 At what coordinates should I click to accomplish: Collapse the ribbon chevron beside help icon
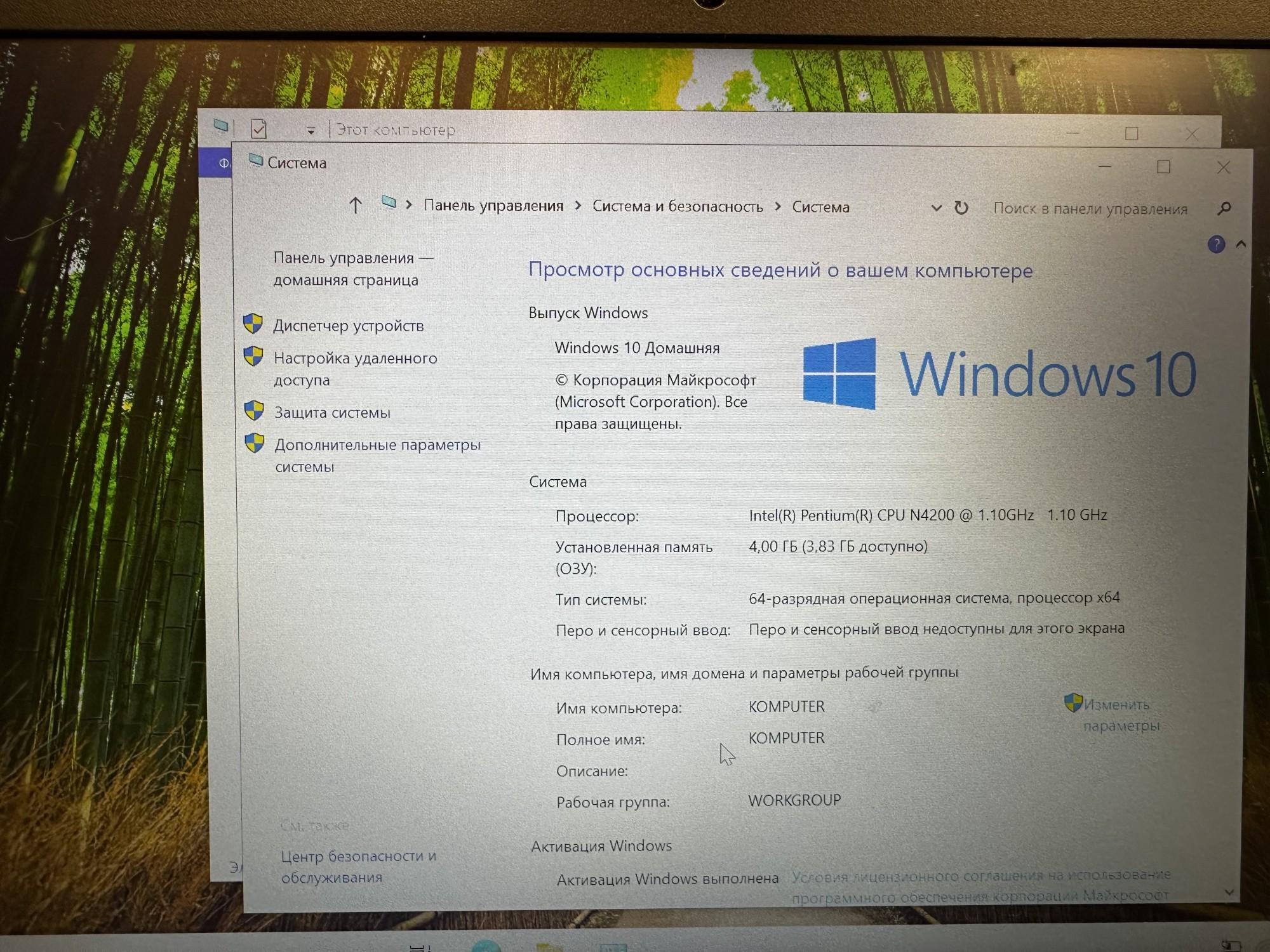click(x=1241, y=244)
